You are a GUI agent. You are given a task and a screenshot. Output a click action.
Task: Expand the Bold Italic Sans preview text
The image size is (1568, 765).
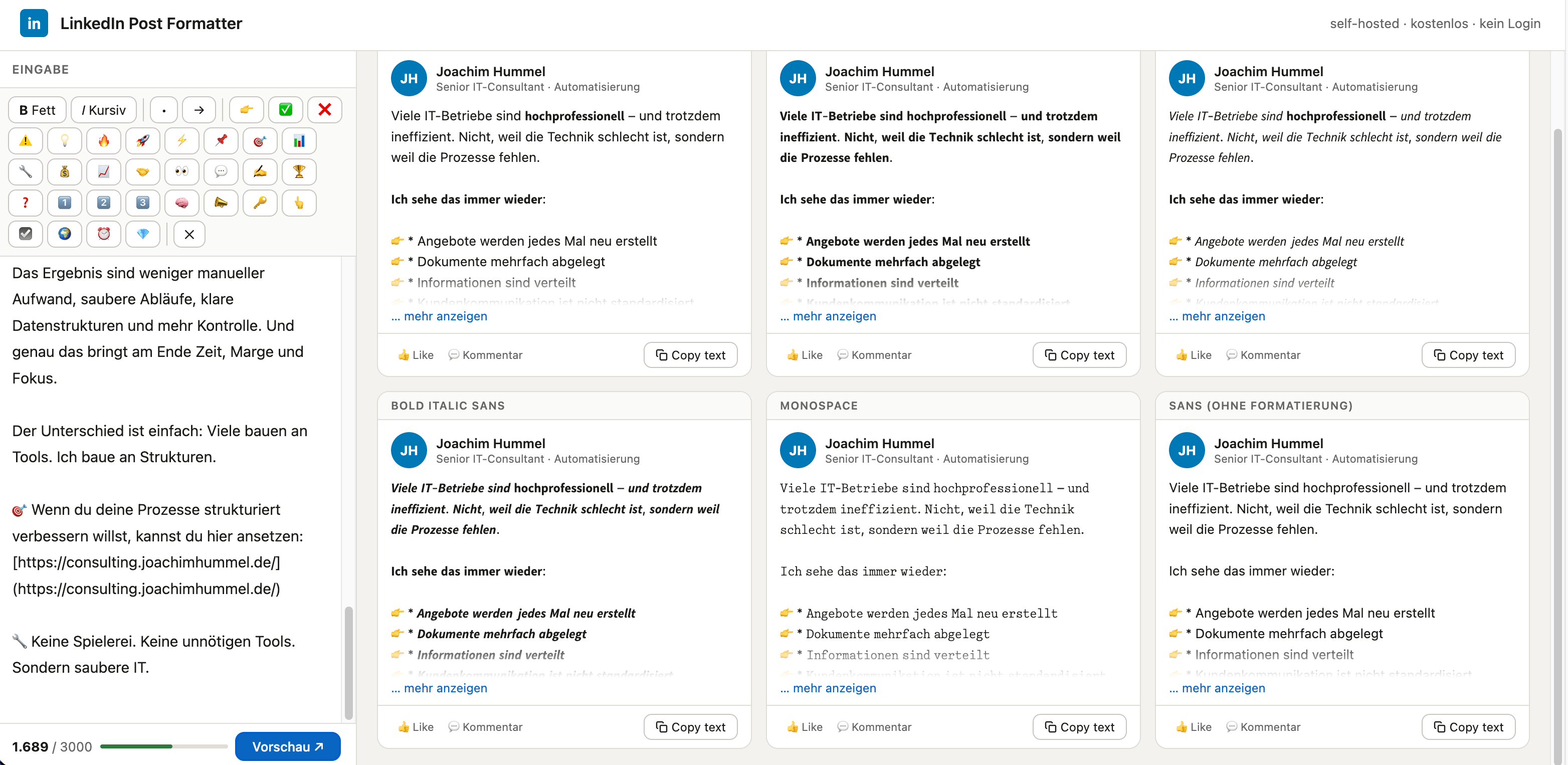pos(445,688)
